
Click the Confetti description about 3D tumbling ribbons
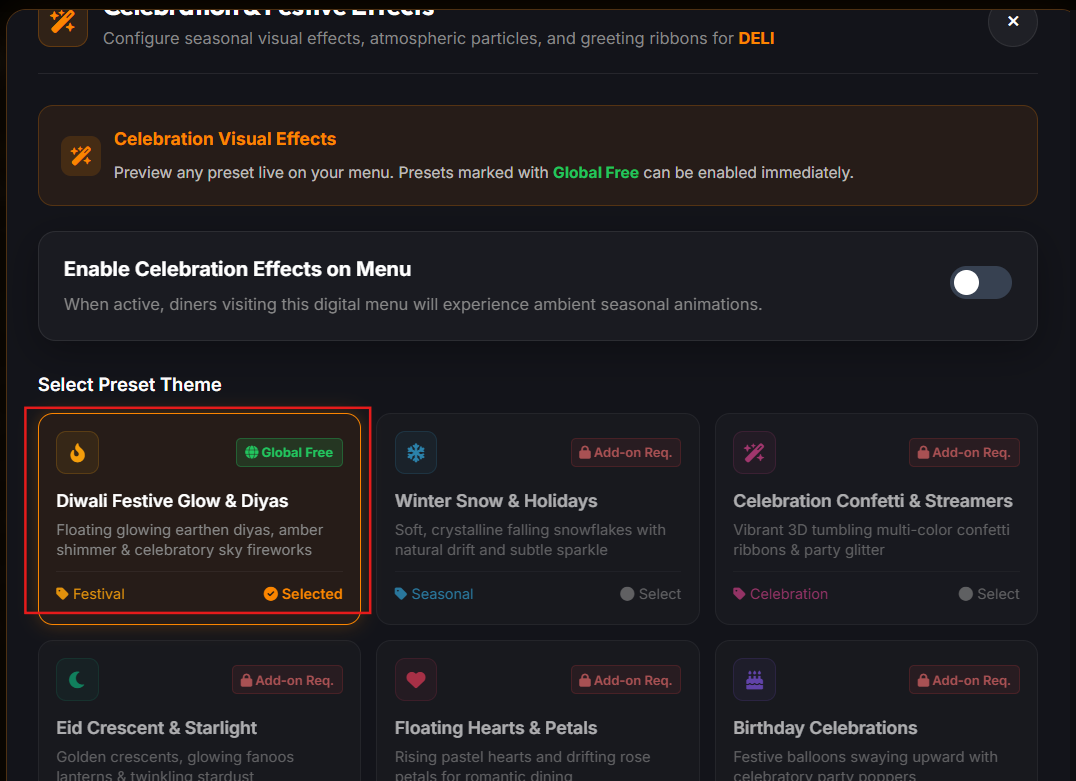click(871, 540)
